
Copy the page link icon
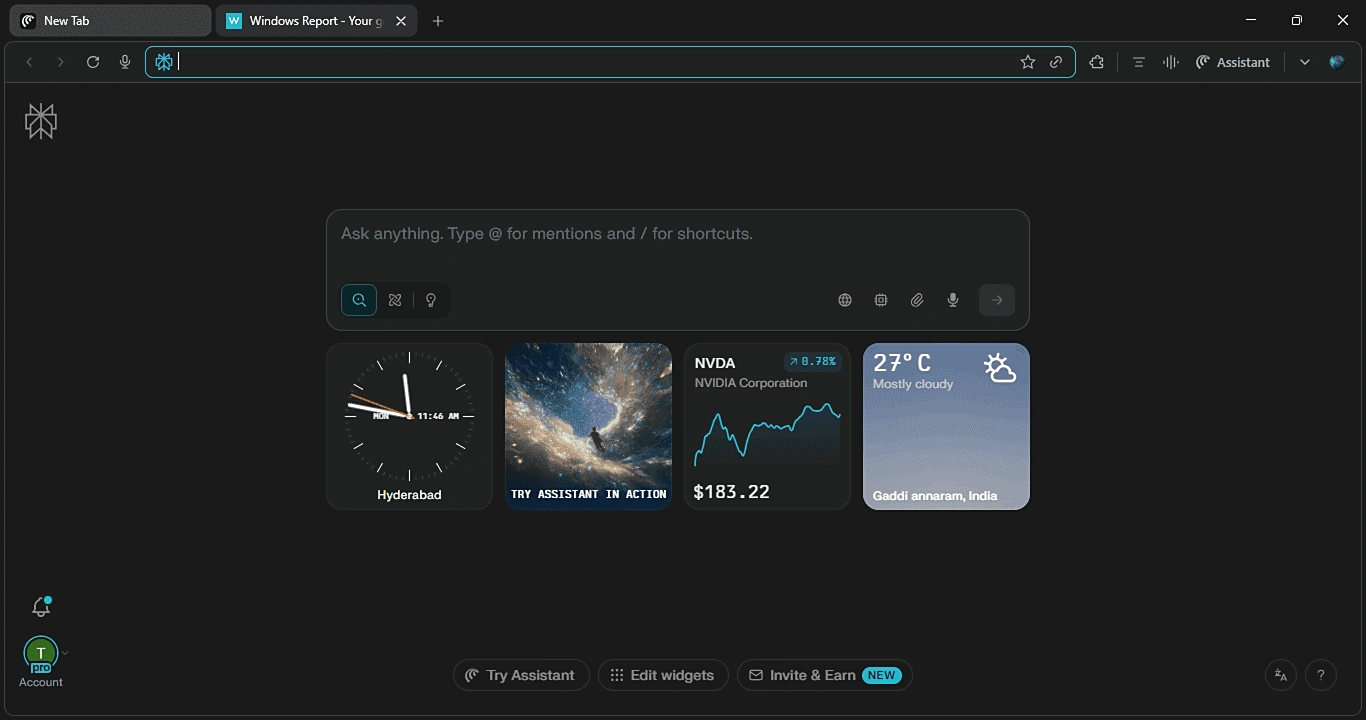[1057, 62]
